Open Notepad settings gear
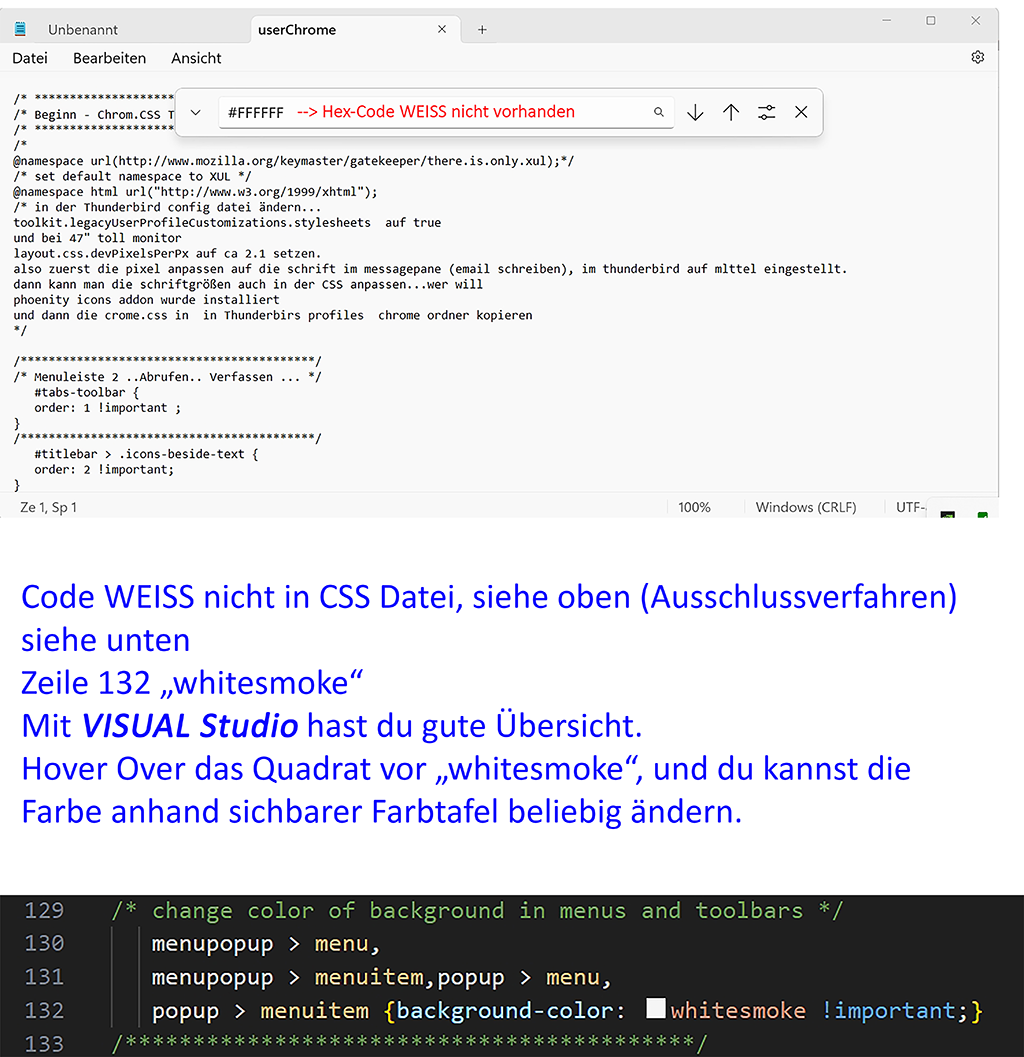 point(978,58)
